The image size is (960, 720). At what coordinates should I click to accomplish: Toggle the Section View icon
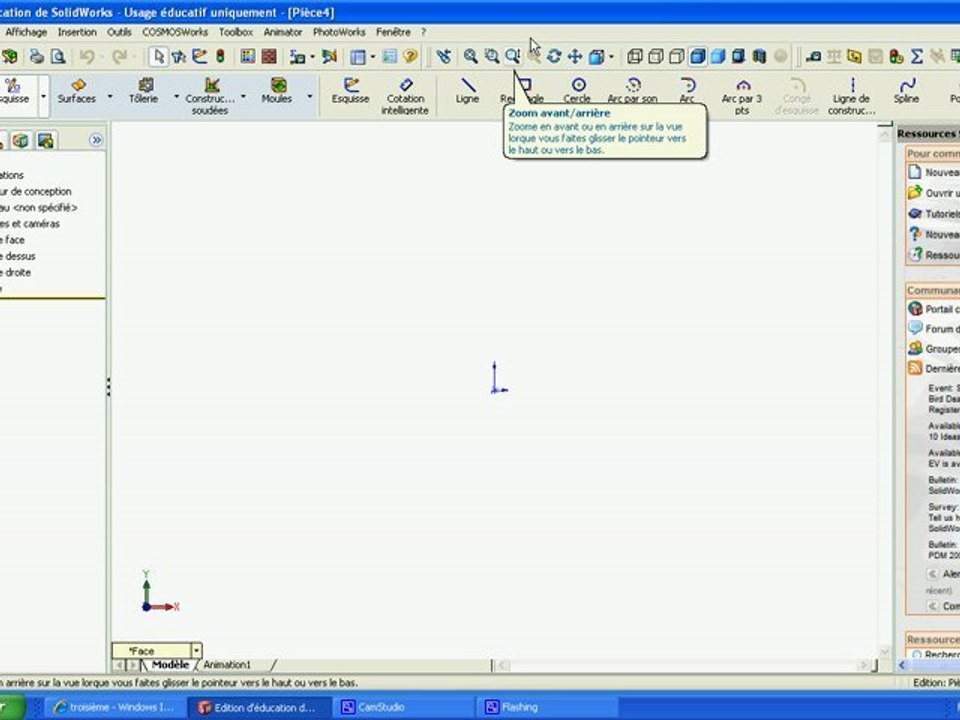pos(760,57)
